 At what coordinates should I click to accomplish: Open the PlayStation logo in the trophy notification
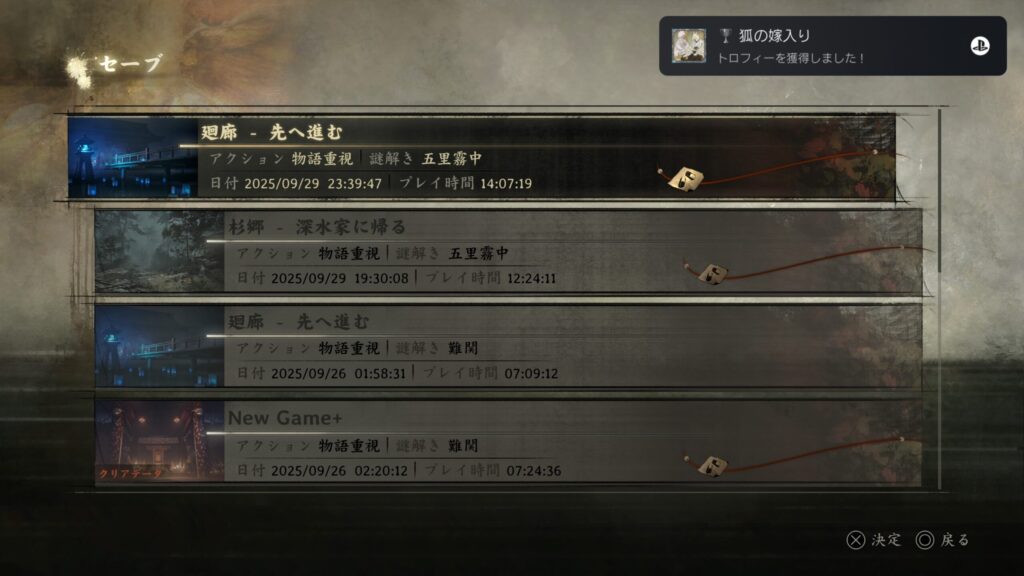980,46
